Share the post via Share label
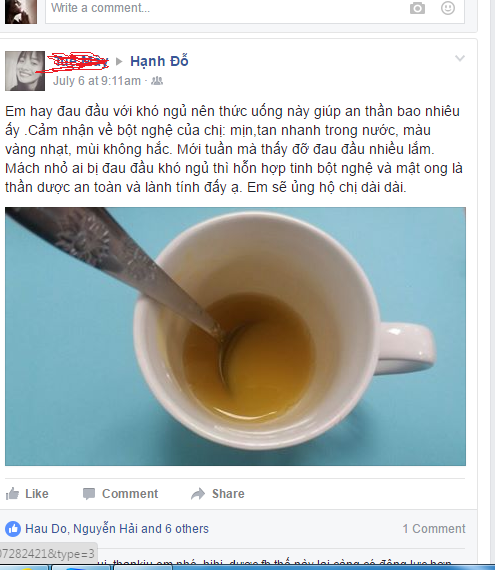Screen dimensions: 495x570 click(228, 494)
